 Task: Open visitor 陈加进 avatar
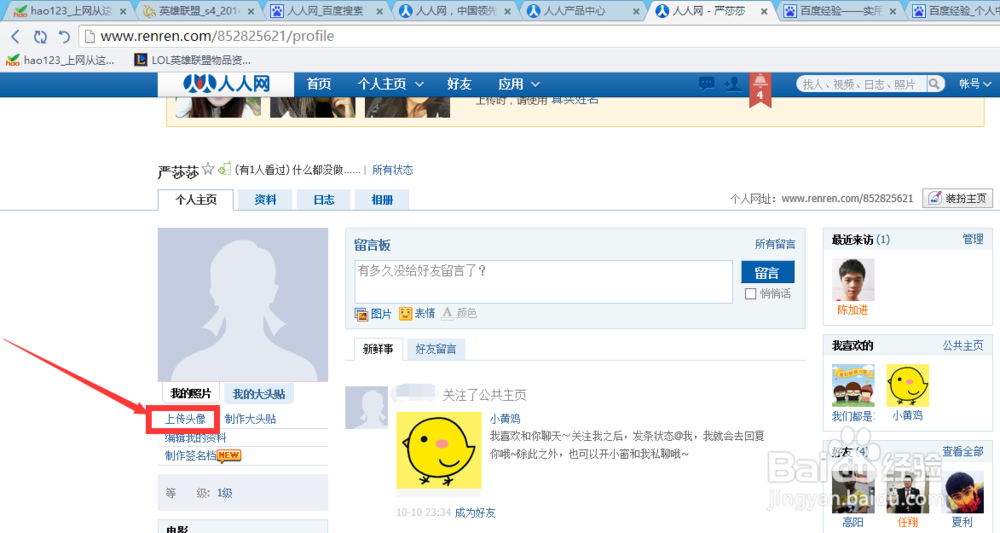[x=853, y=279]
